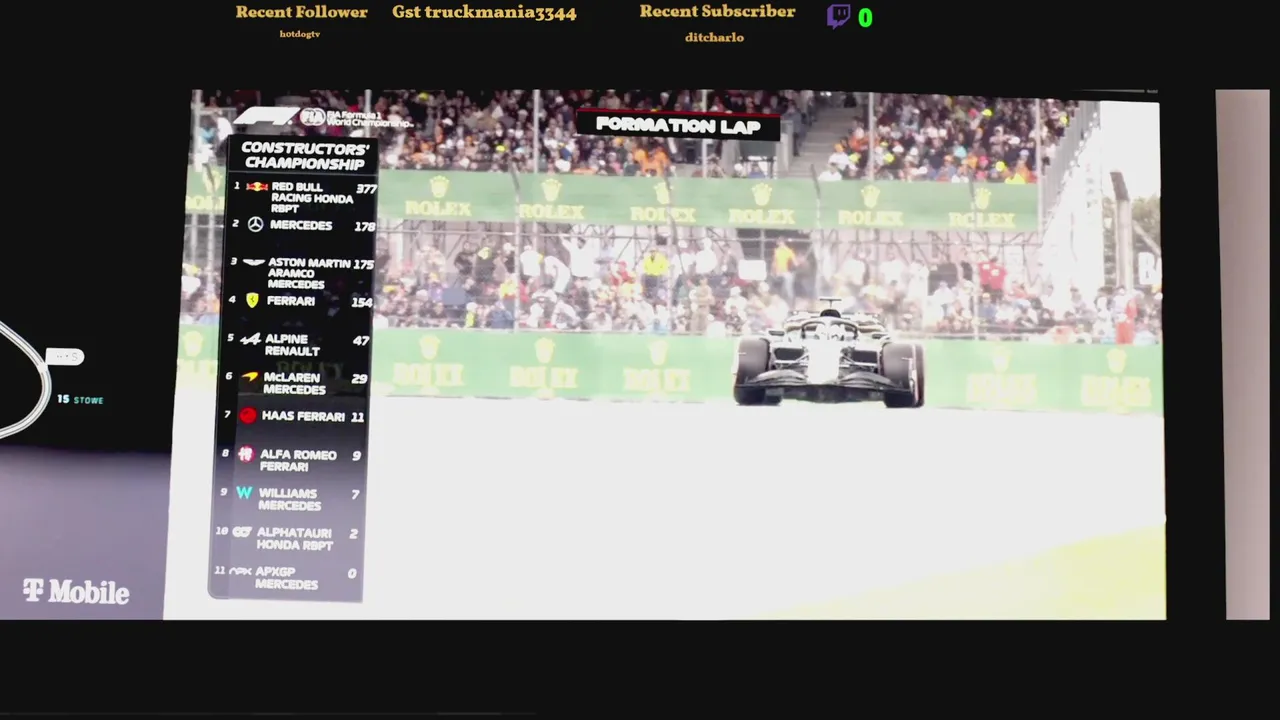Select the Red Bull Racing Honda RBPT name
This screenshot has width=1280, height=720.
pyautogui.click(x=312, y=198)
